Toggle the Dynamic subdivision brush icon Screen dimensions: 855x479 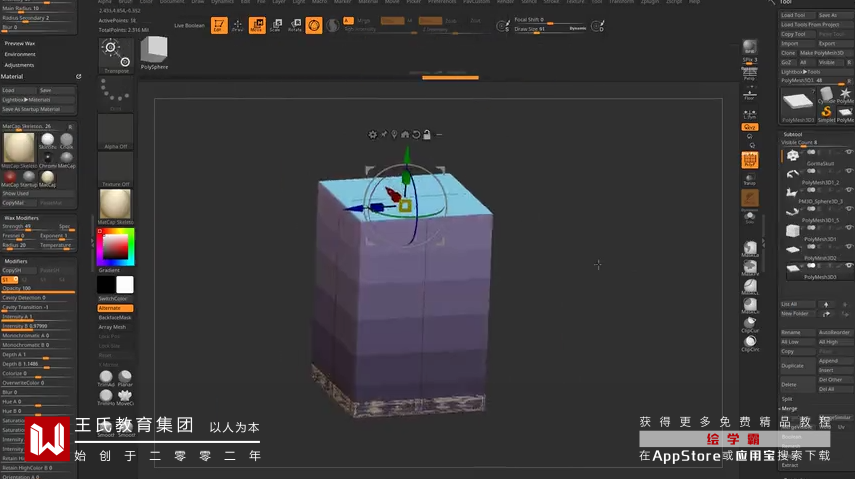coord(750,199)
